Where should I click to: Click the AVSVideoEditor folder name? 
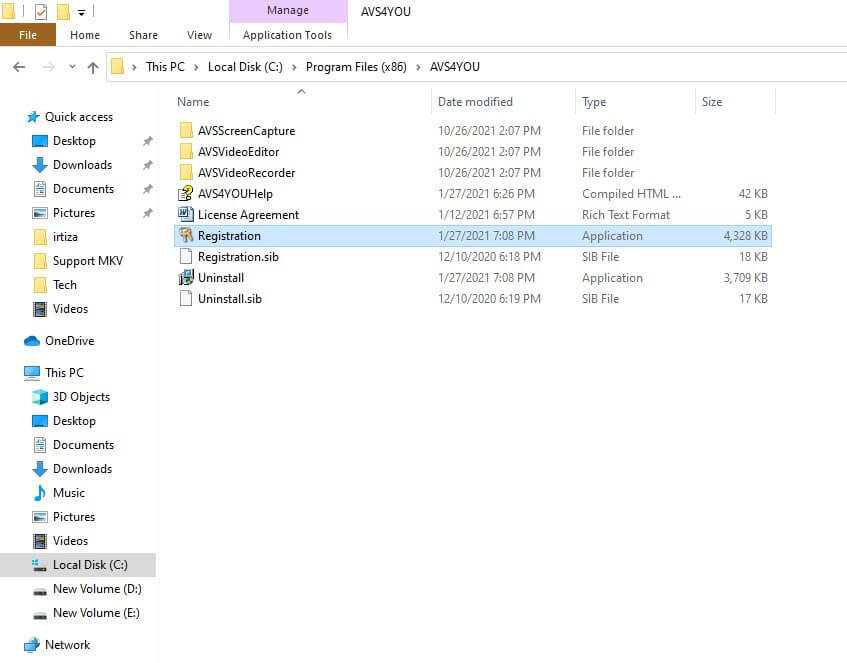[238, 152]
